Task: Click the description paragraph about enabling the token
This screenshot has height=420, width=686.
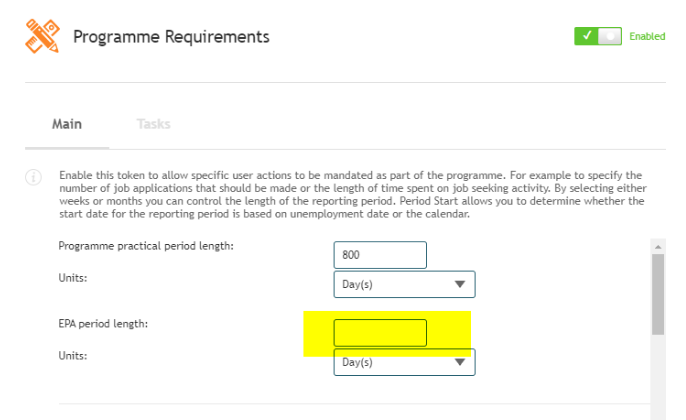Action: (x=353, y=195)
